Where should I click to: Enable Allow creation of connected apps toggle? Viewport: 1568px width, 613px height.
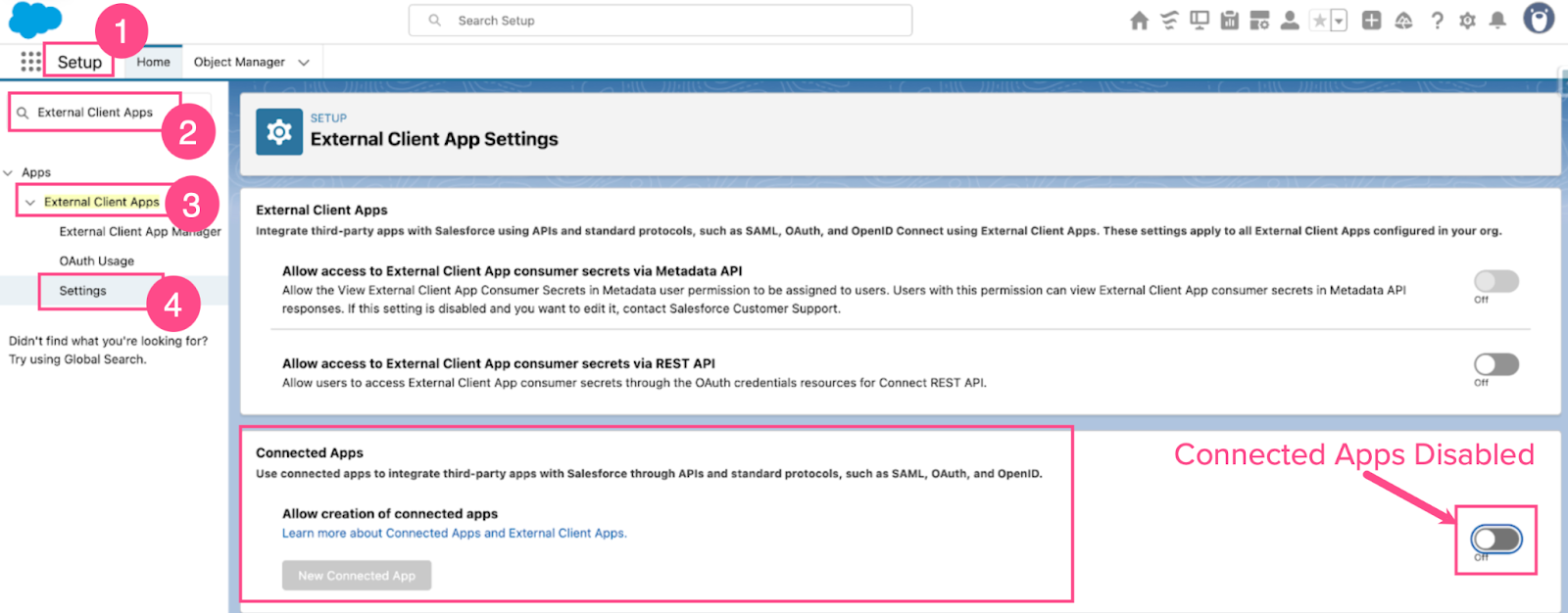pyautogui.click(x=1496, y=539)
